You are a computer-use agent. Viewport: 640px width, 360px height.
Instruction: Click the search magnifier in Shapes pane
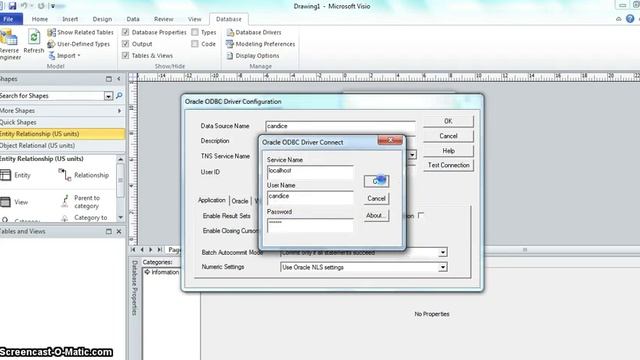coord(119,96)
